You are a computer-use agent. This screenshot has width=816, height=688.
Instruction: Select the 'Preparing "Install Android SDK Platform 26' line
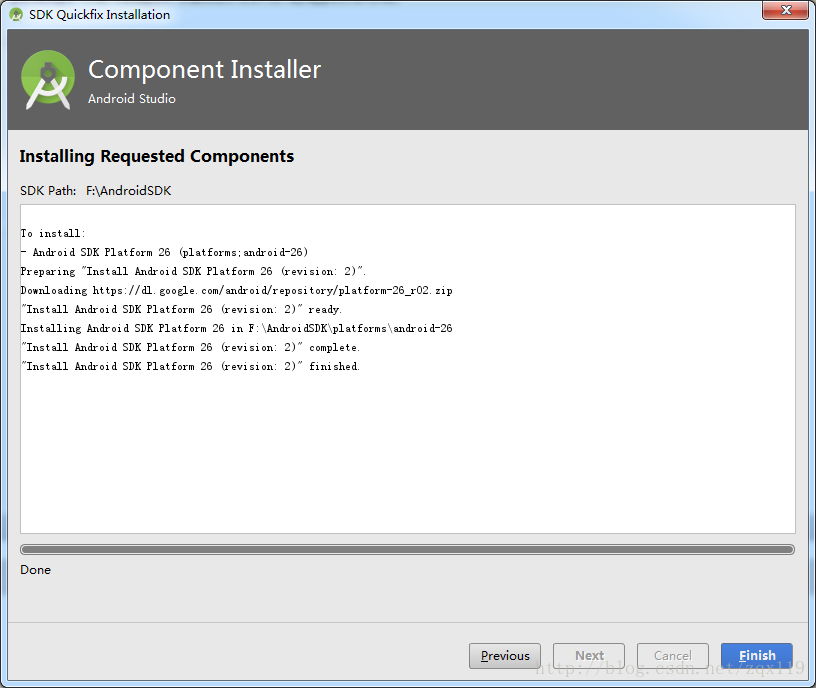coord(193,271)
